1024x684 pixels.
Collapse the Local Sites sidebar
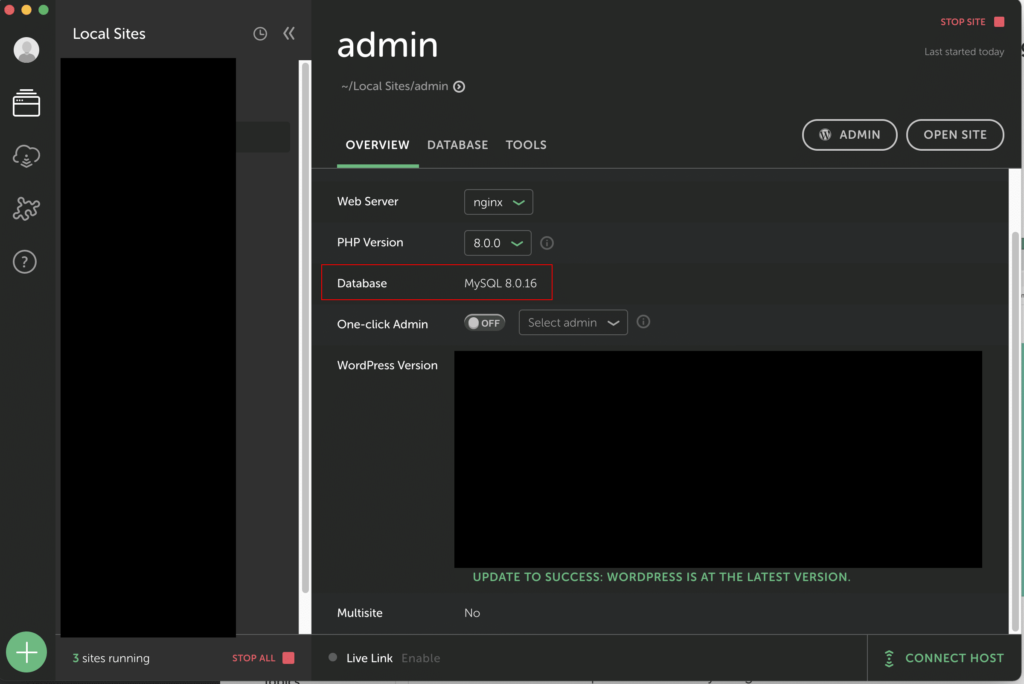tap(289, 34)
